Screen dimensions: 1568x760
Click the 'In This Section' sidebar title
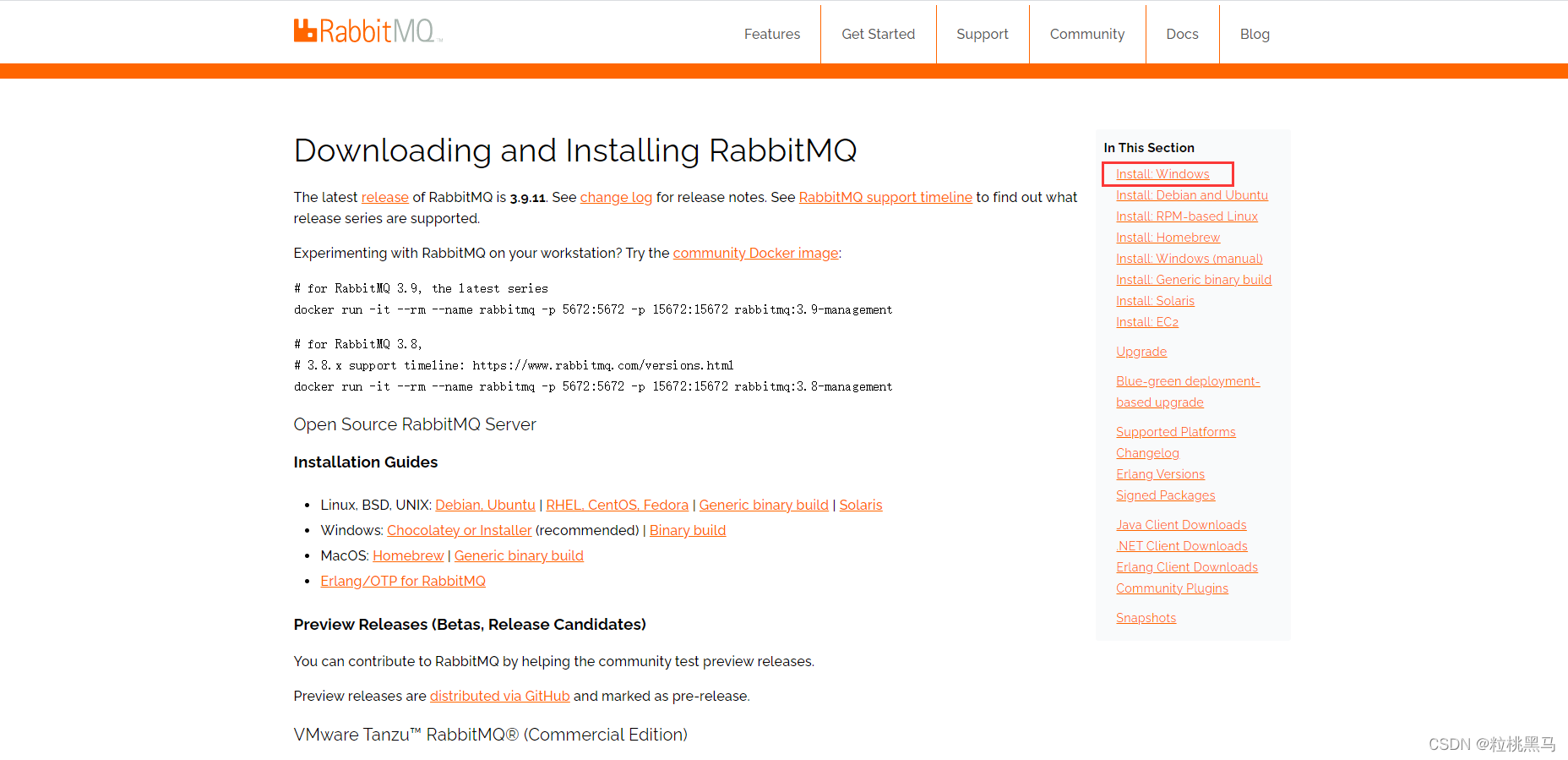[x=1149, y=148]
